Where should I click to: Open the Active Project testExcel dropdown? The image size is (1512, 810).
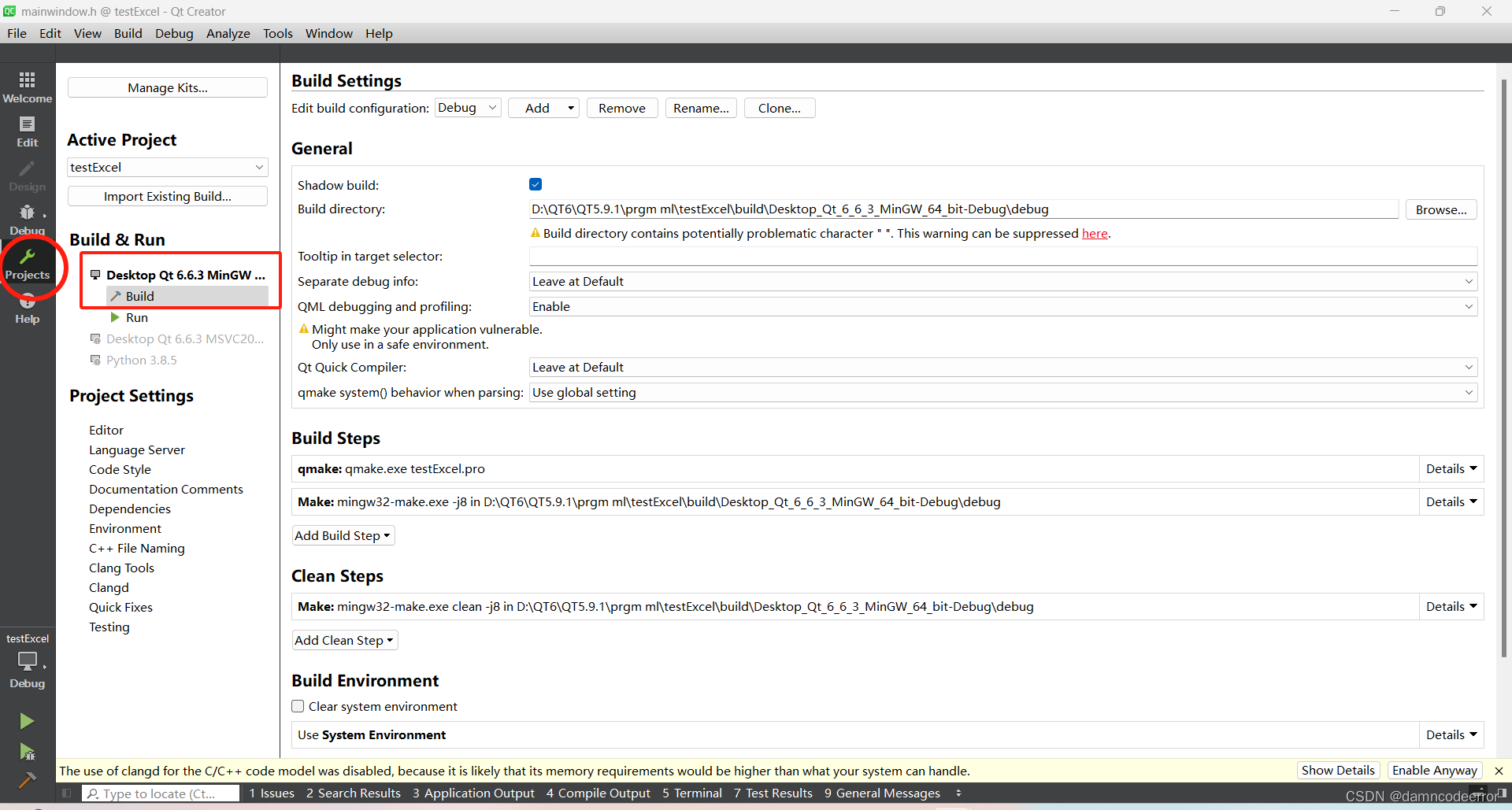point(168,167)
